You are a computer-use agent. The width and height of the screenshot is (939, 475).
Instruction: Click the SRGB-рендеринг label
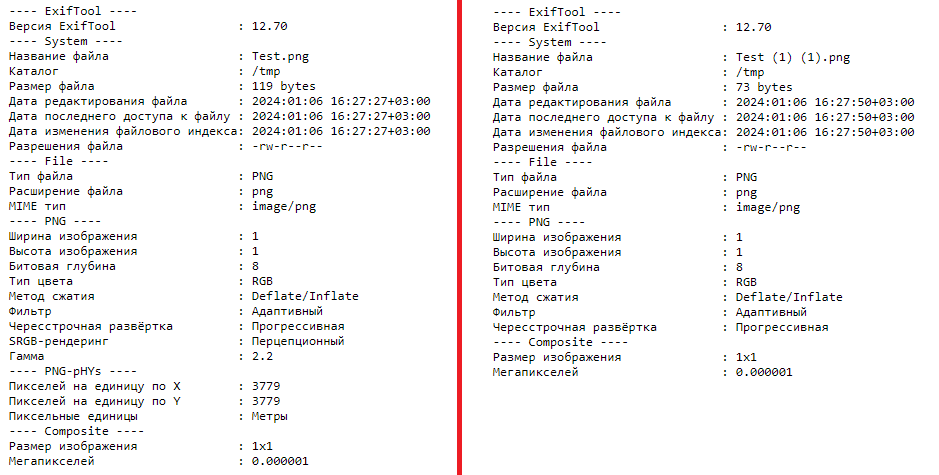(59, 341)
